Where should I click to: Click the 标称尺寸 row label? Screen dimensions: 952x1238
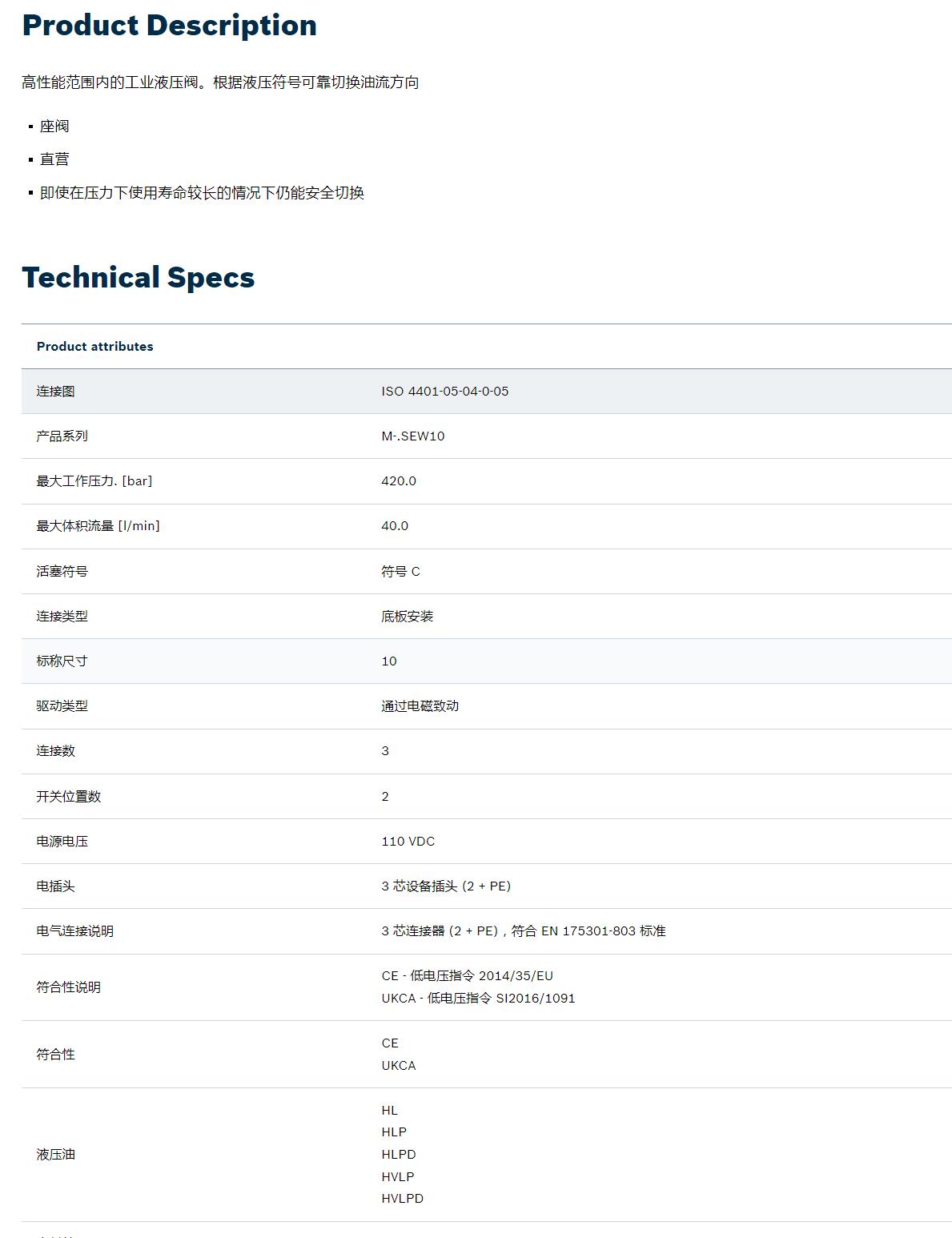pyautogui.click(x=60, y=661)
